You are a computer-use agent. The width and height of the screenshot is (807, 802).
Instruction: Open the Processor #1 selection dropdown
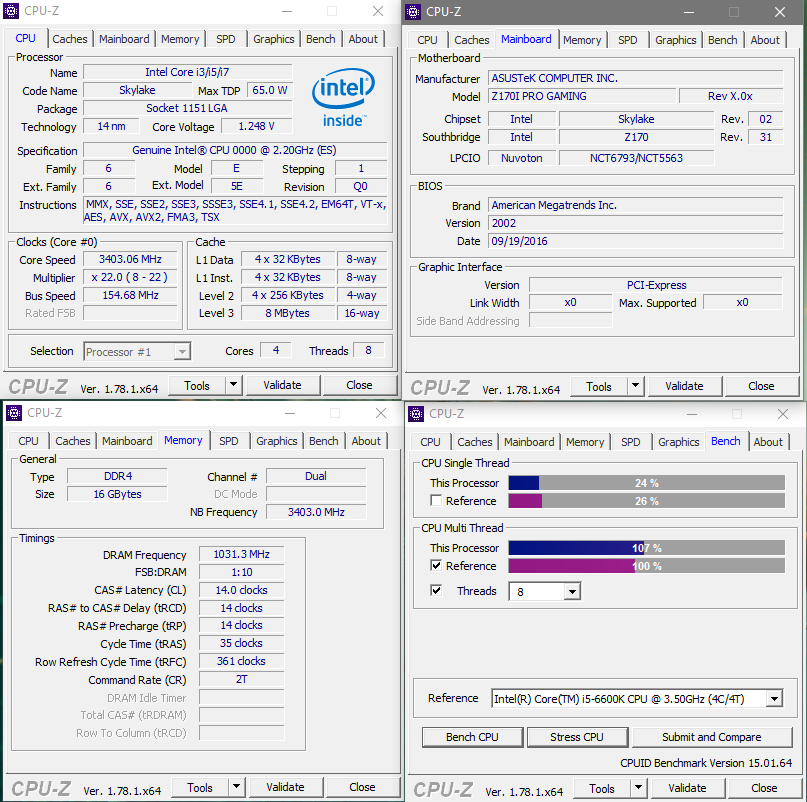pos(182,352)
